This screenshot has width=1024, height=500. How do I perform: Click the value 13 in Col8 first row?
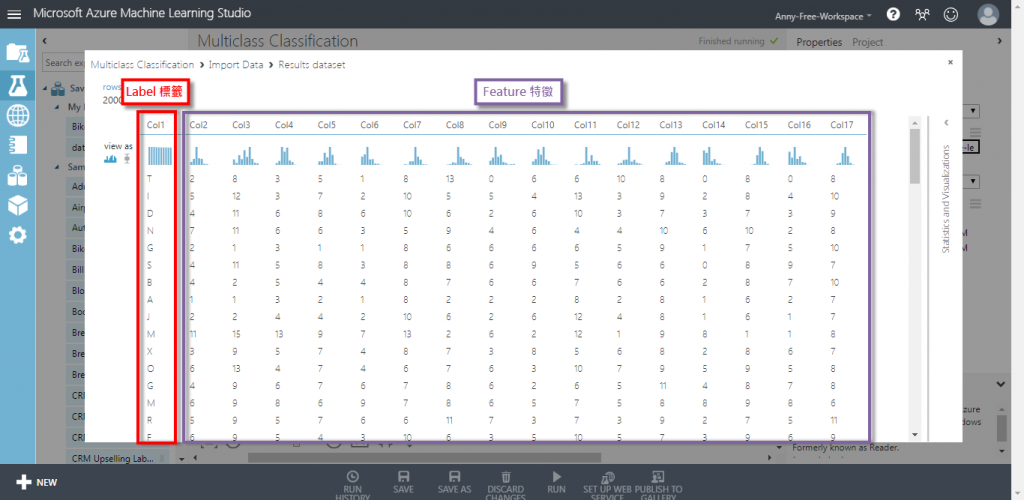point(451,178)
